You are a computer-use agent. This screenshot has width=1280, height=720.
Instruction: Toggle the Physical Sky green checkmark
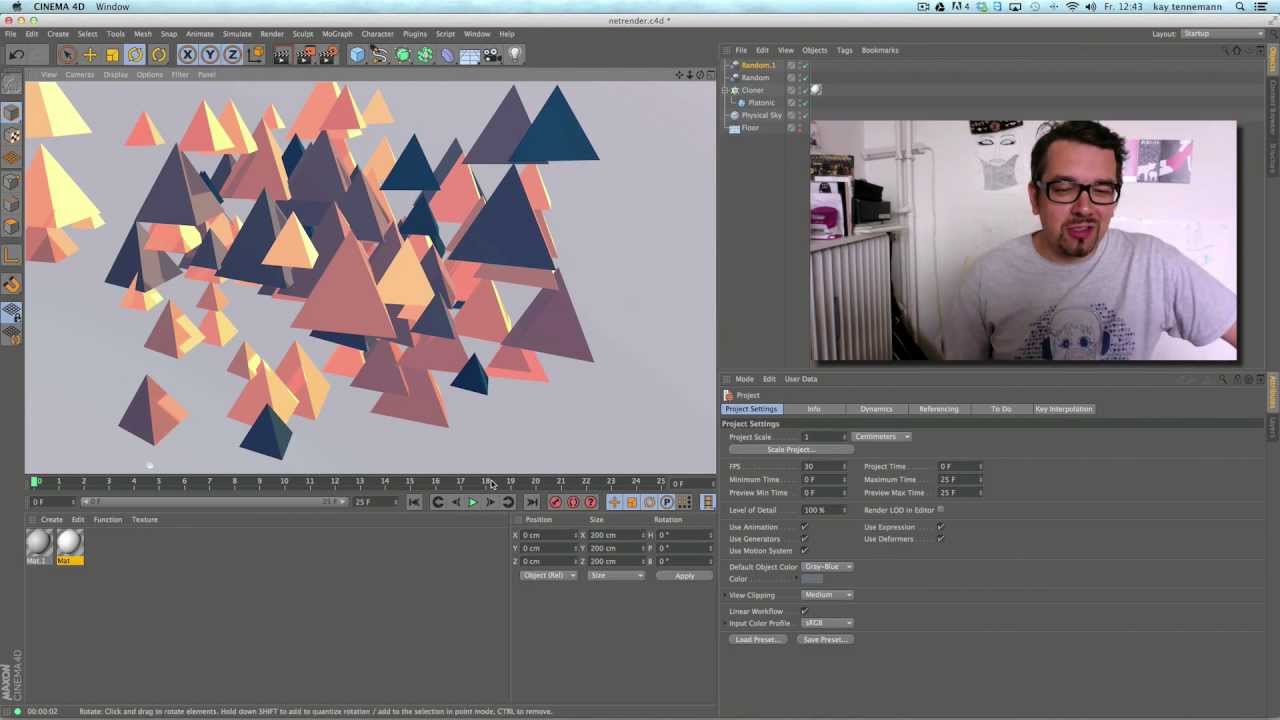click(803, 116)
